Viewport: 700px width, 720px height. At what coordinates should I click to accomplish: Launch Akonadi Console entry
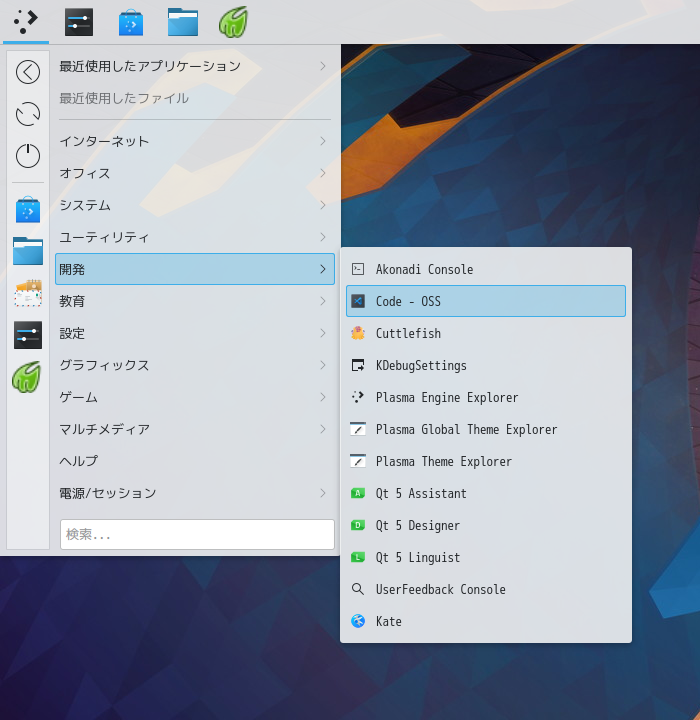tap(486, 269)
